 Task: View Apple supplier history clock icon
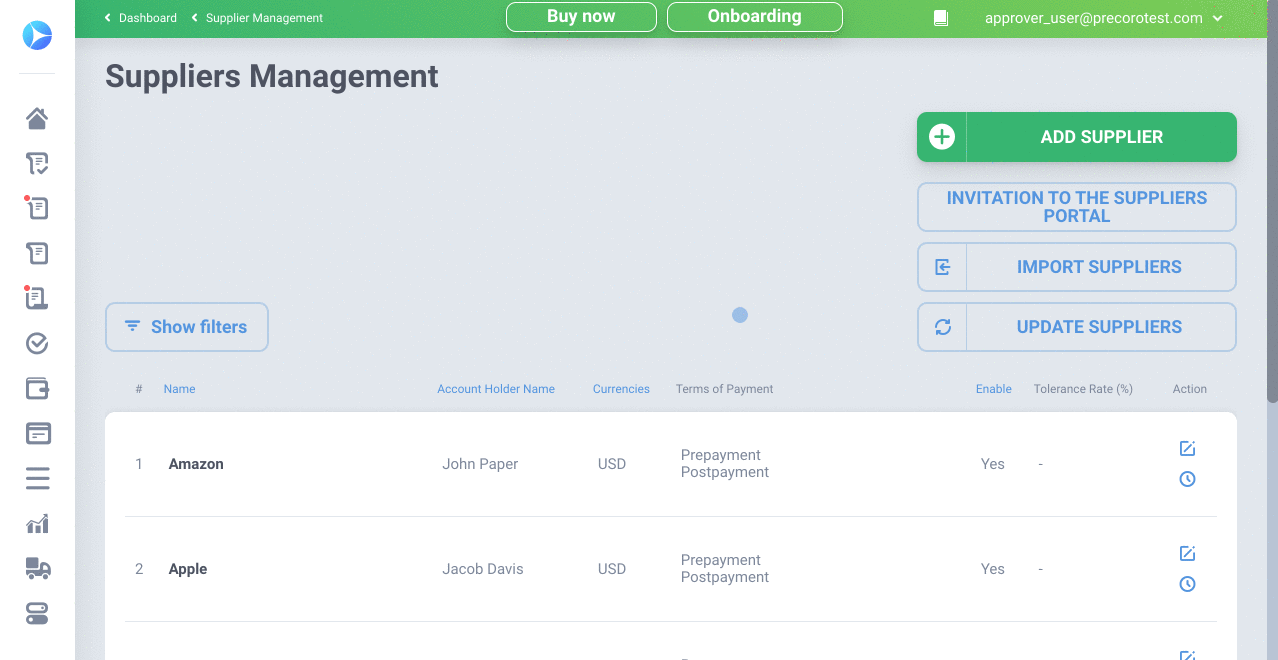(1187, 584)
